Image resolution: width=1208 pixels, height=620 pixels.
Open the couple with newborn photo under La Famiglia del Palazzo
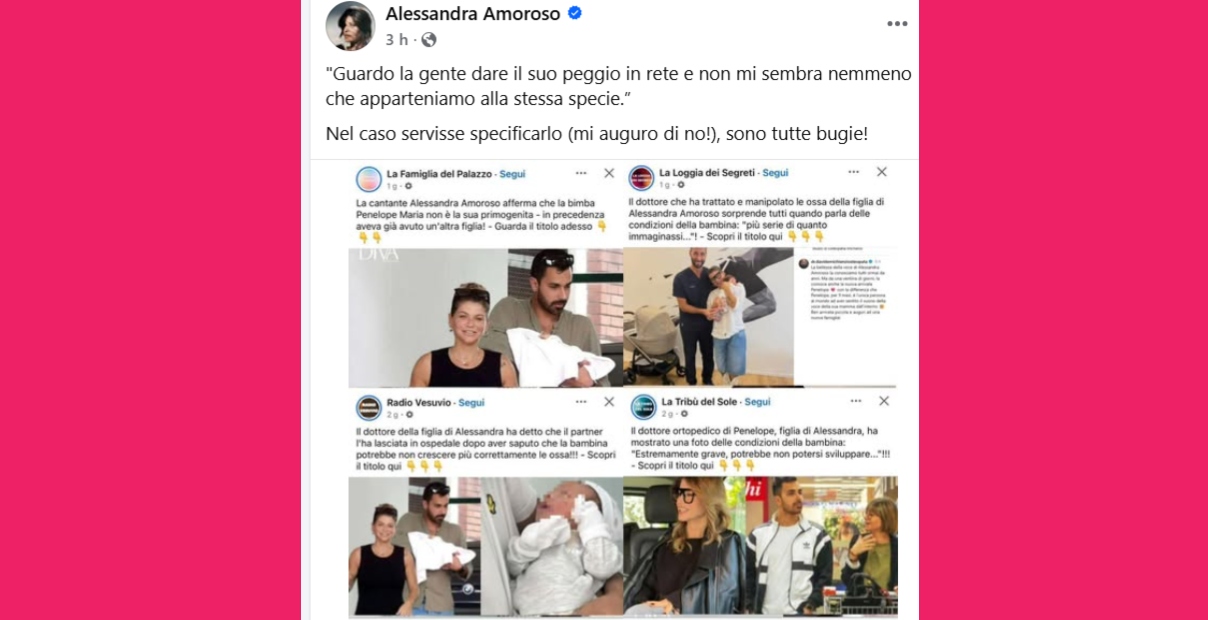coord(485,318)
